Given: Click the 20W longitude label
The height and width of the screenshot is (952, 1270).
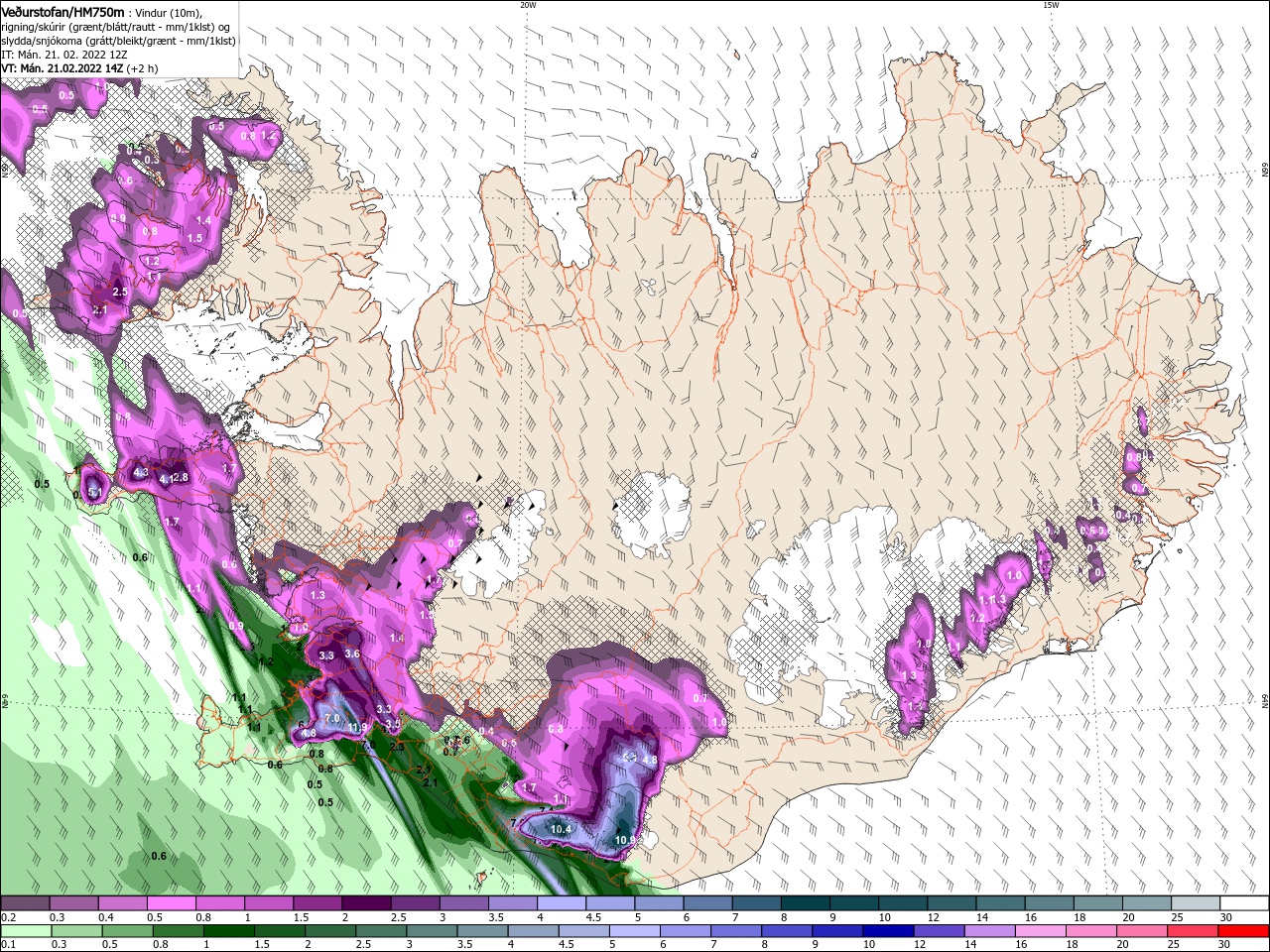Looking at the screenshot, I should point(528,4).
